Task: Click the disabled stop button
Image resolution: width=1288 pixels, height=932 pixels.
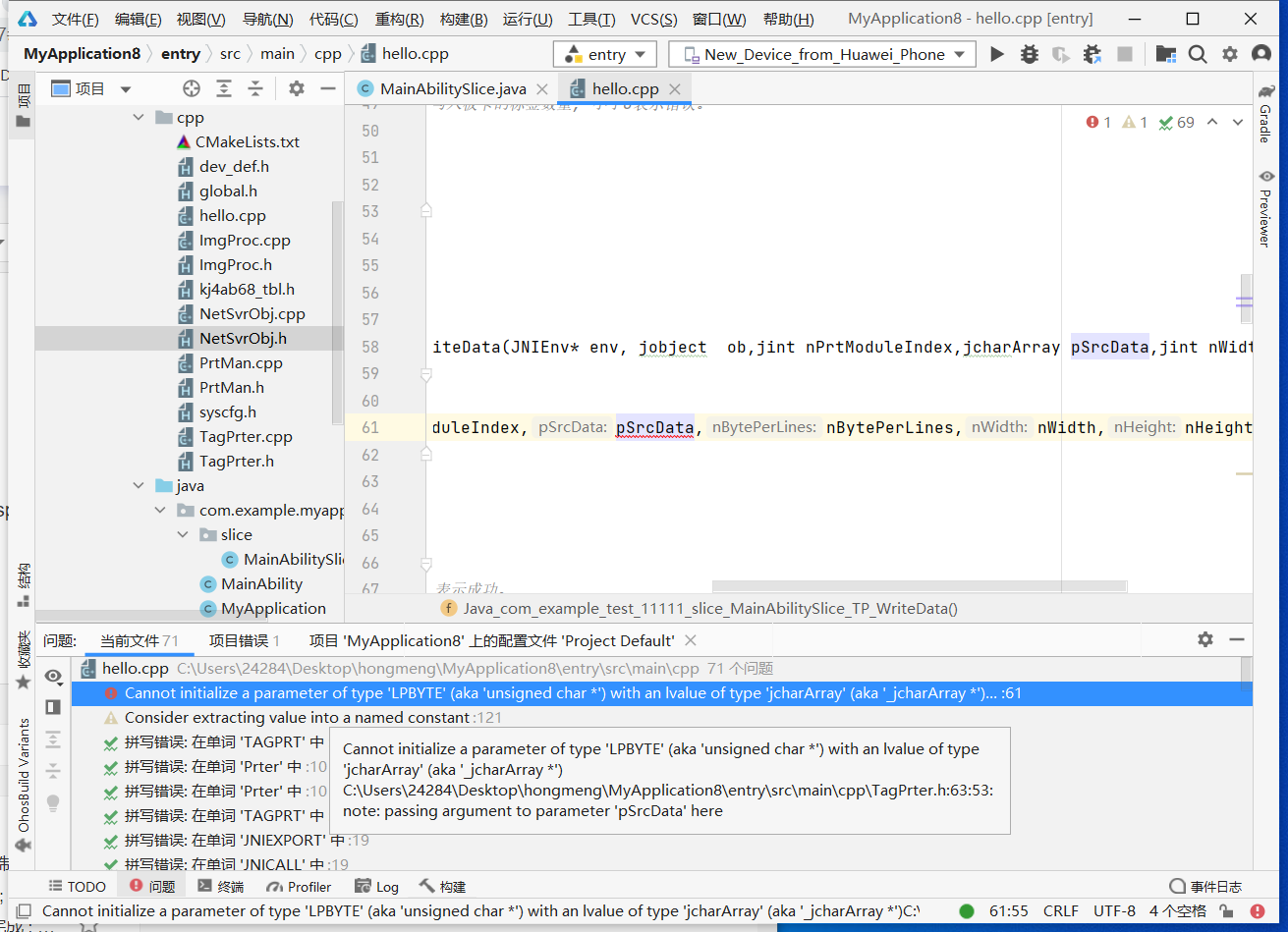Action: pos(1125,54)
